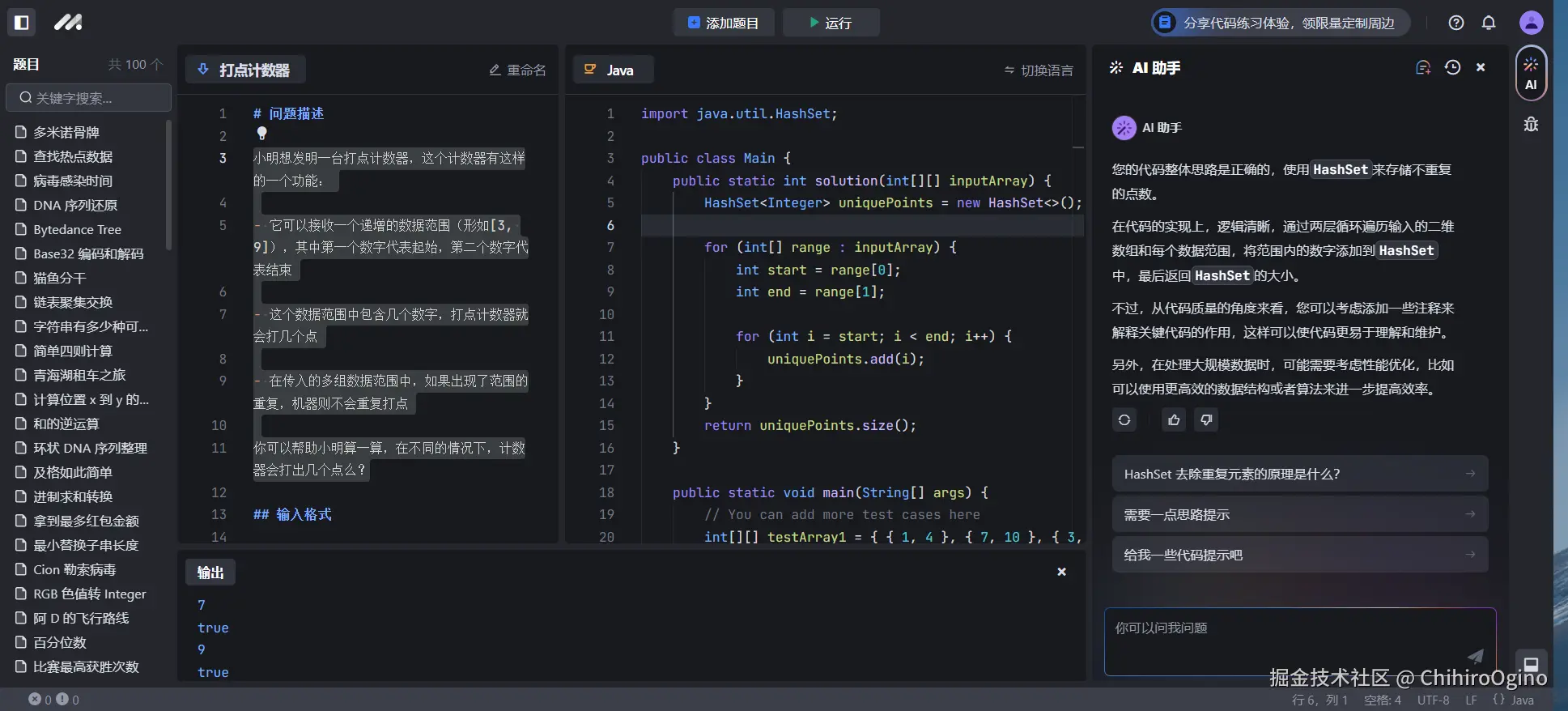Toggle the AI assistant sidebar button
1568x711 pixels.
point(1531,74)
